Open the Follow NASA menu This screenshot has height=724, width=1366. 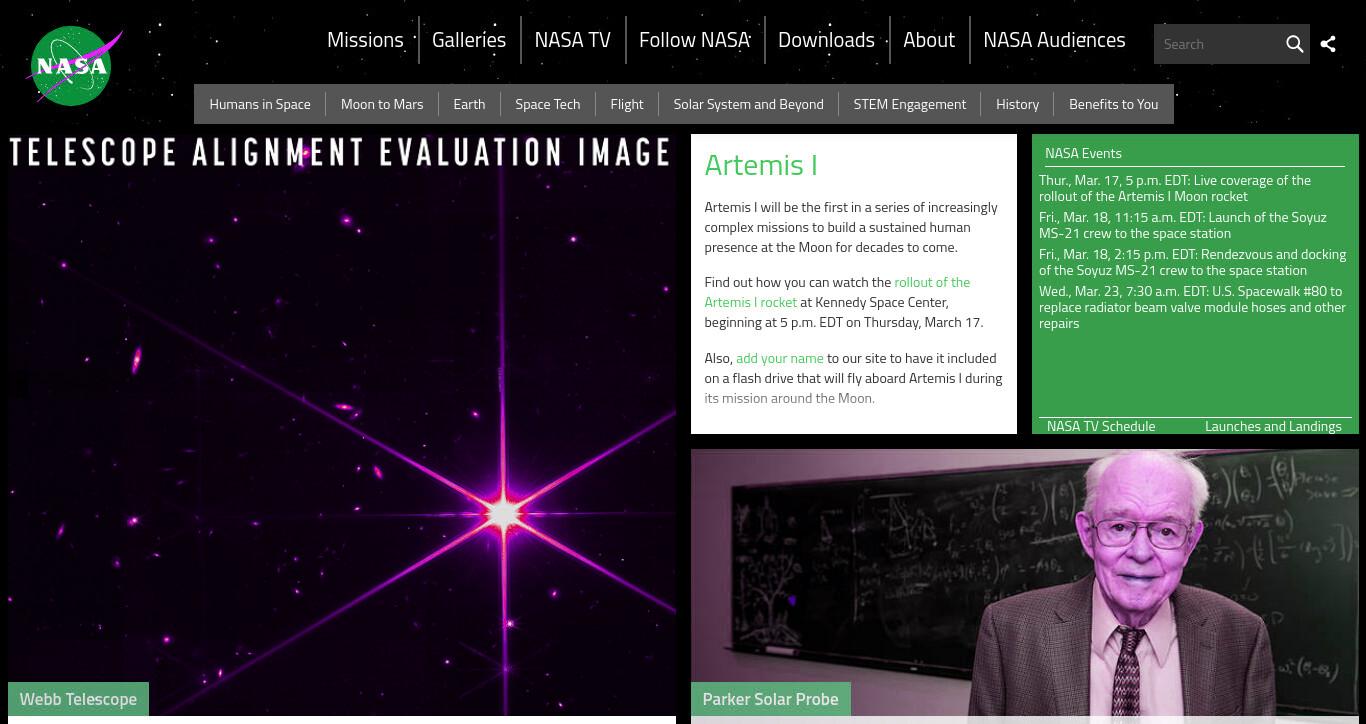[694, 40]
